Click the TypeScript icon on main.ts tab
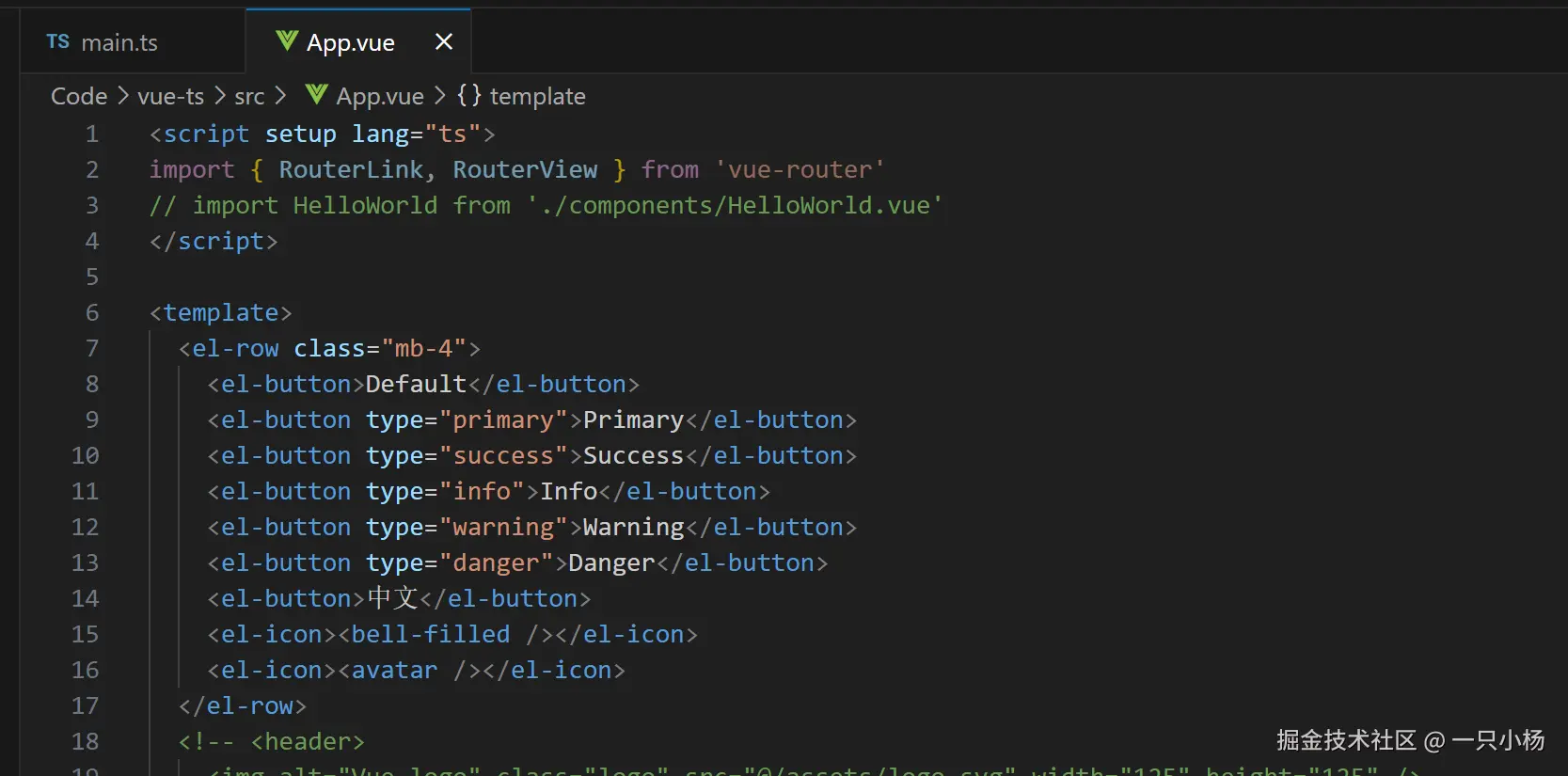 click(58, 42)
